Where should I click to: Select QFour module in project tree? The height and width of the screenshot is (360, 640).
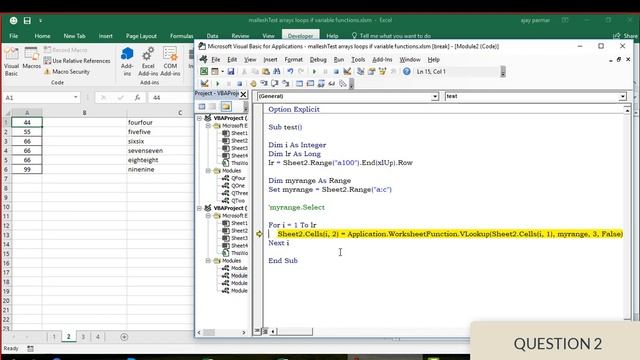pos(235,178)
